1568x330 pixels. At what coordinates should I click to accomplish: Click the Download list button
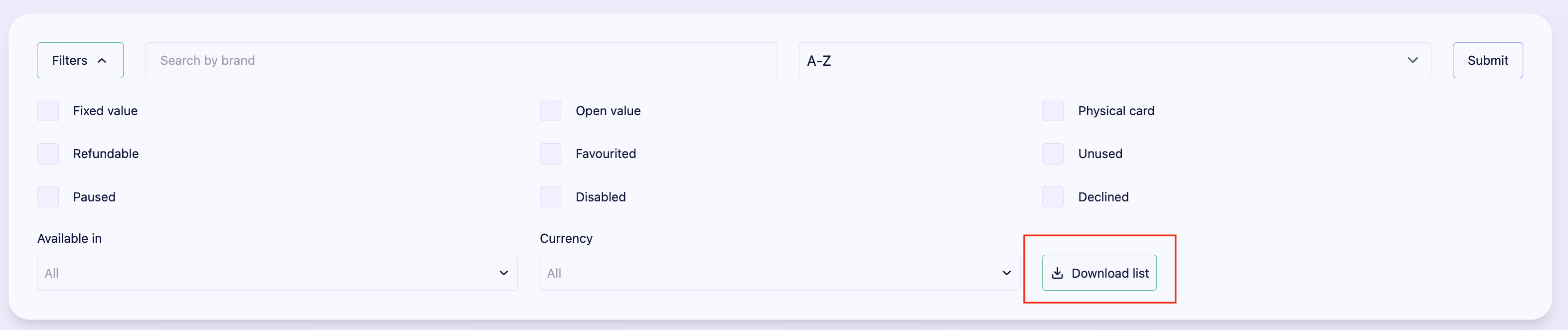point(1099,273)
